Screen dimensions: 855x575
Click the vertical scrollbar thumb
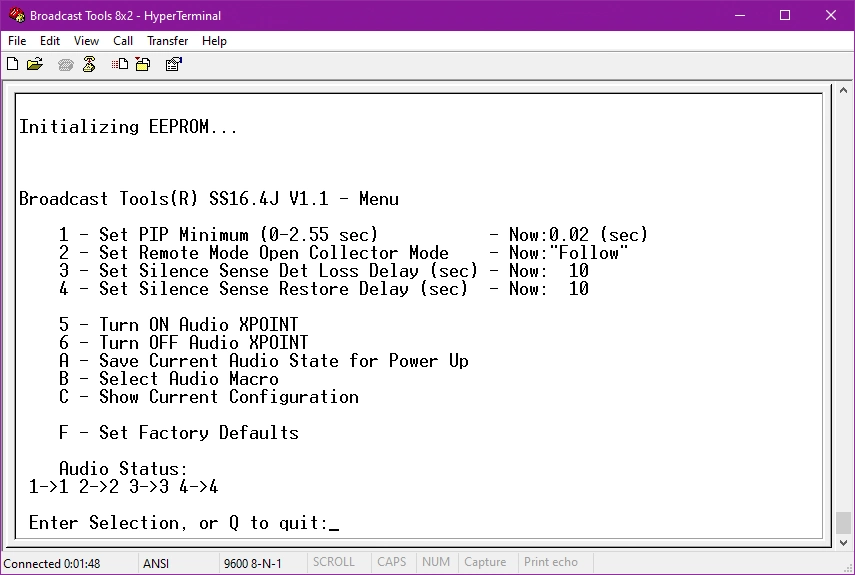pos(843,523)
